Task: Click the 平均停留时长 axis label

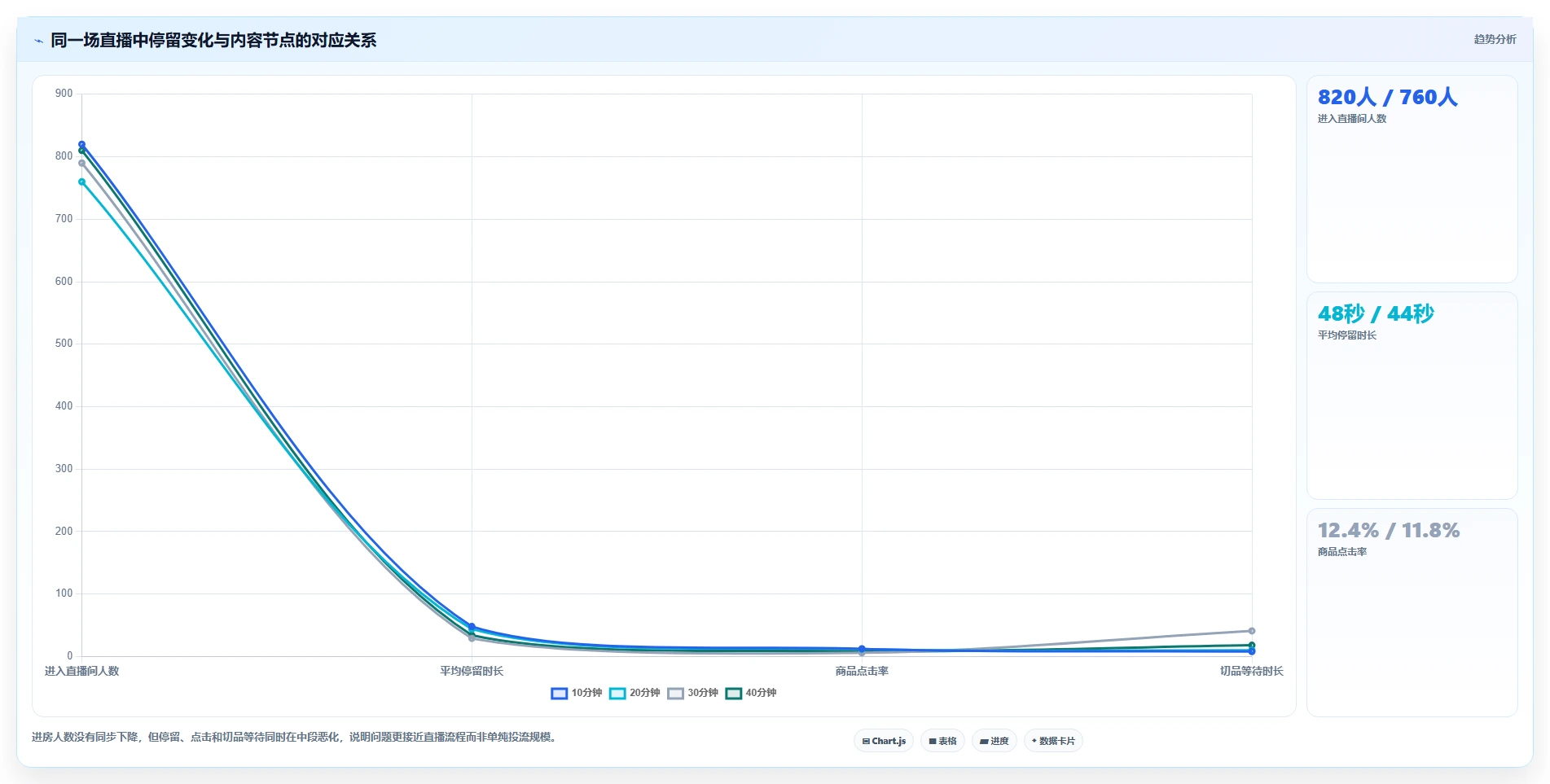Action: pos(472,671)
